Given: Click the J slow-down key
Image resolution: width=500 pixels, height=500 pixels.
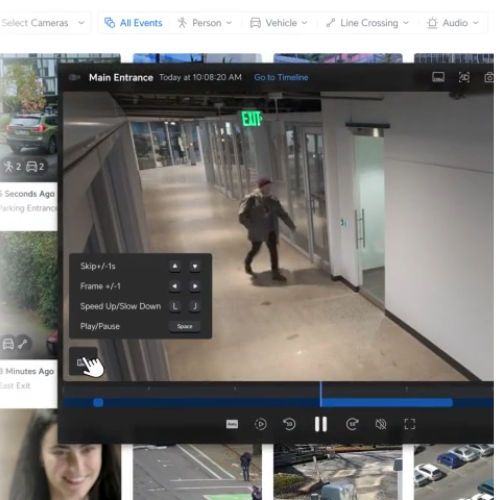Looking at the screenshot, I should pyautogui.click(x=195, y=306).
